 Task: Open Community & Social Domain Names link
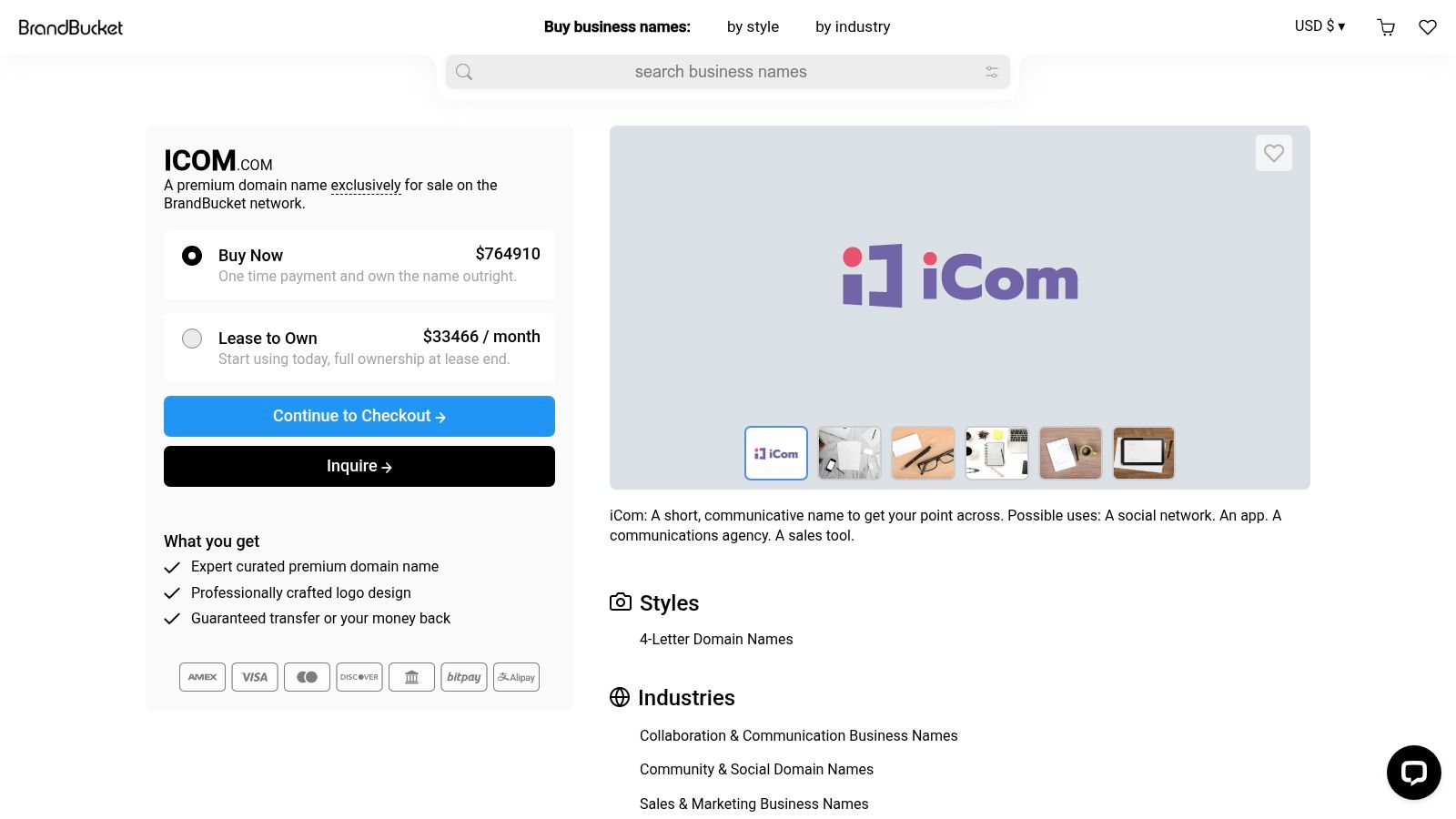[756, 769]
